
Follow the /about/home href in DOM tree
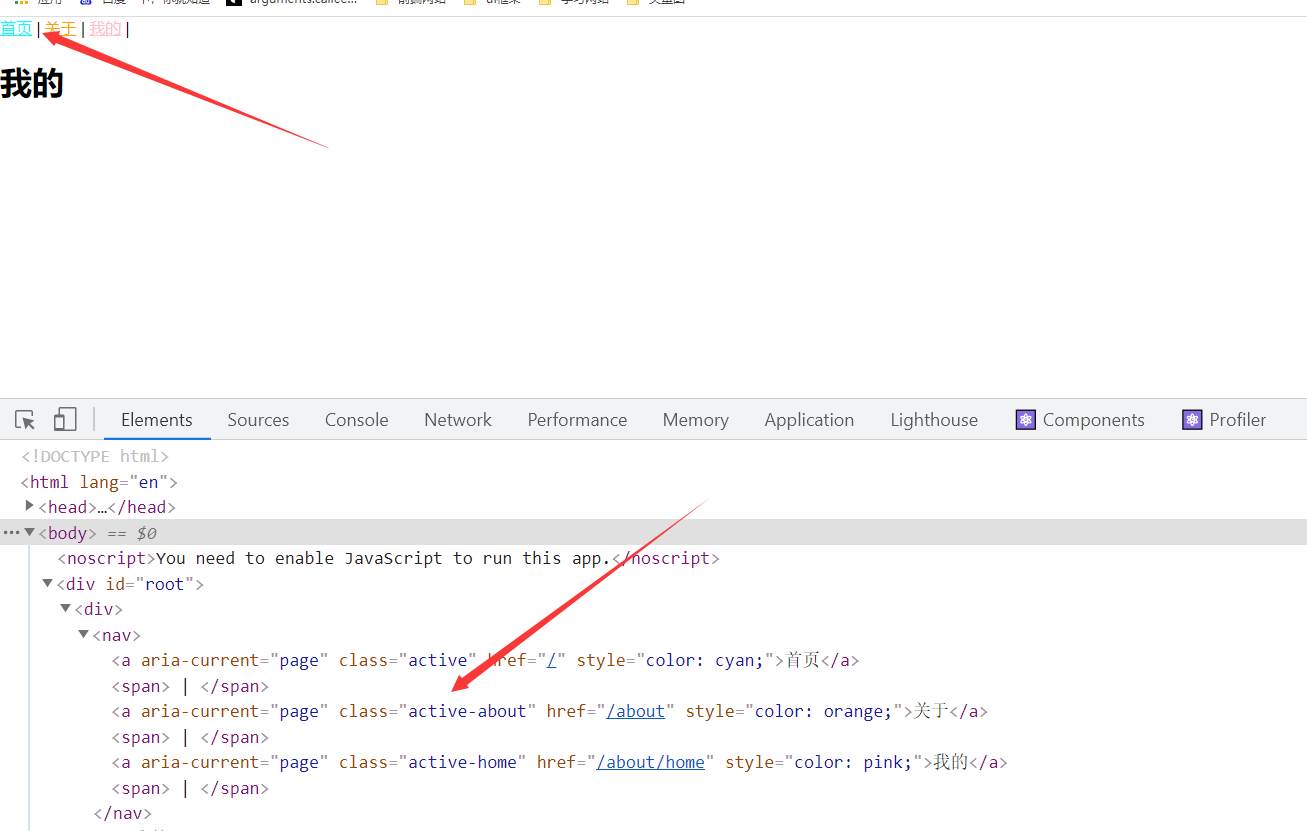[651, 762]
